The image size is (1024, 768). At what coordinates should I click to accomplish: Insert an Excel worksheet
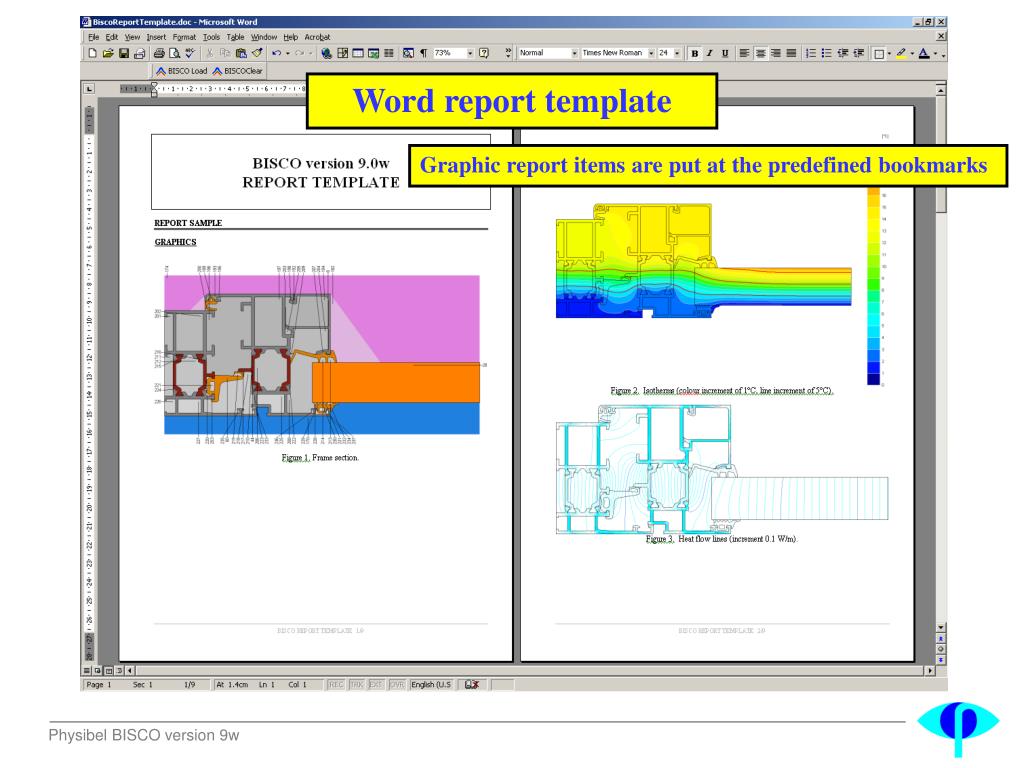[x=374, y=53]
